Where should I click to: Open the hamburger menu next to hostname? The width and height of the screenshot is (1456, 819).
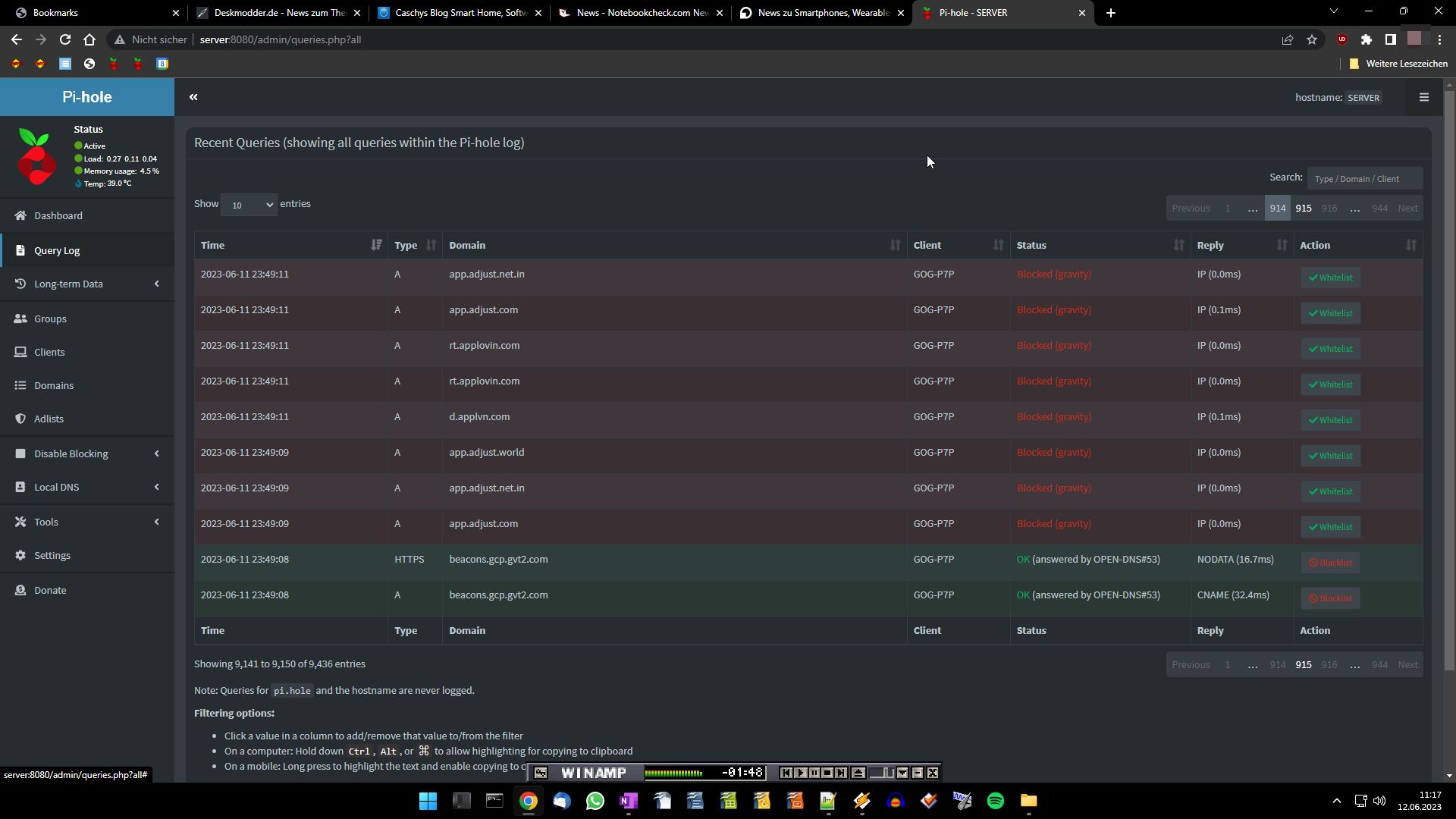(1423, 97)
